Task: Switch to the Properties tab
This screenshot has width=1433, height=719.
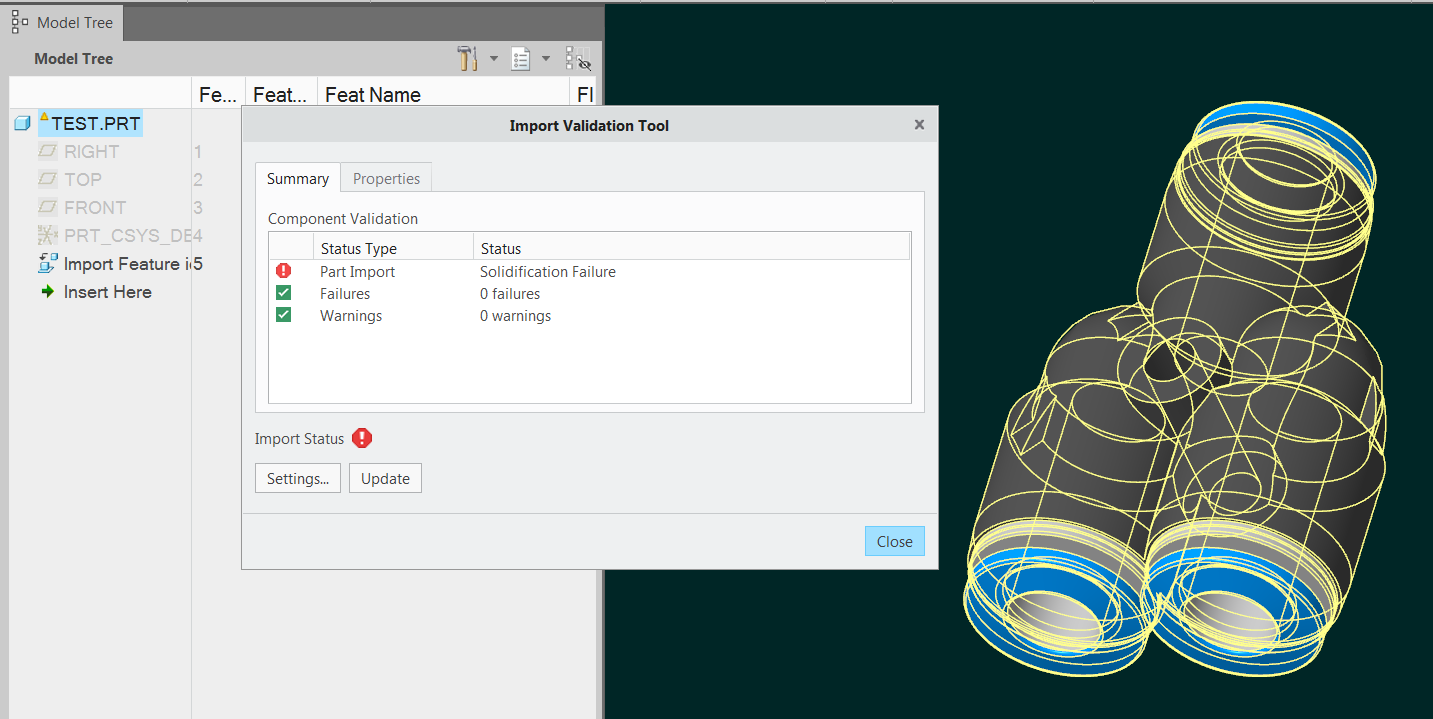Action: (x=386, y=178)
